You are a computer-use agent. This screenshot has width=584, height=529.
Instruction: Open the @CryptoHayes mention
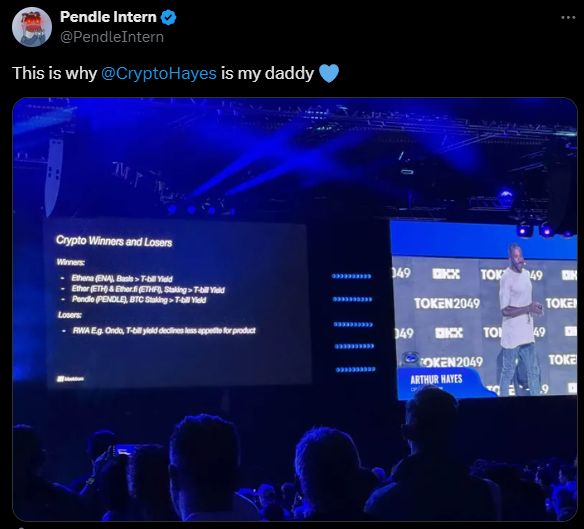tap(159, 73)
